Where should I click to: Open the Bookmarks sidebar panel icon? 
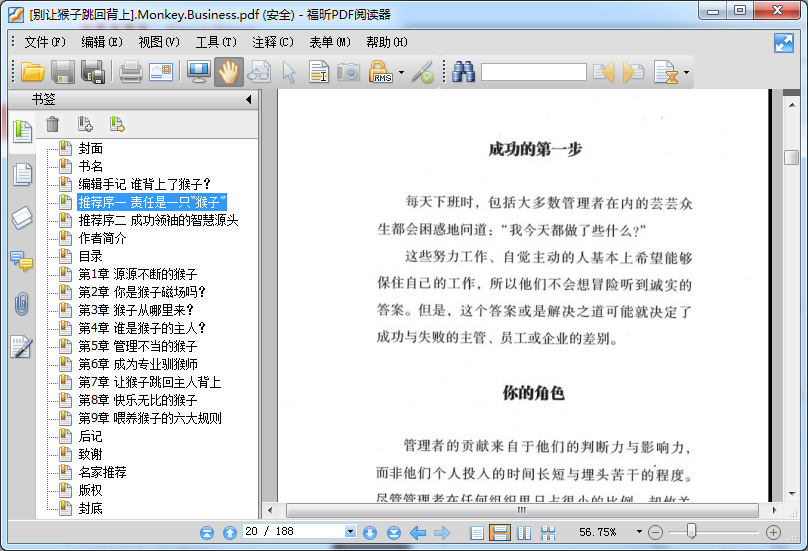(22, 131)
